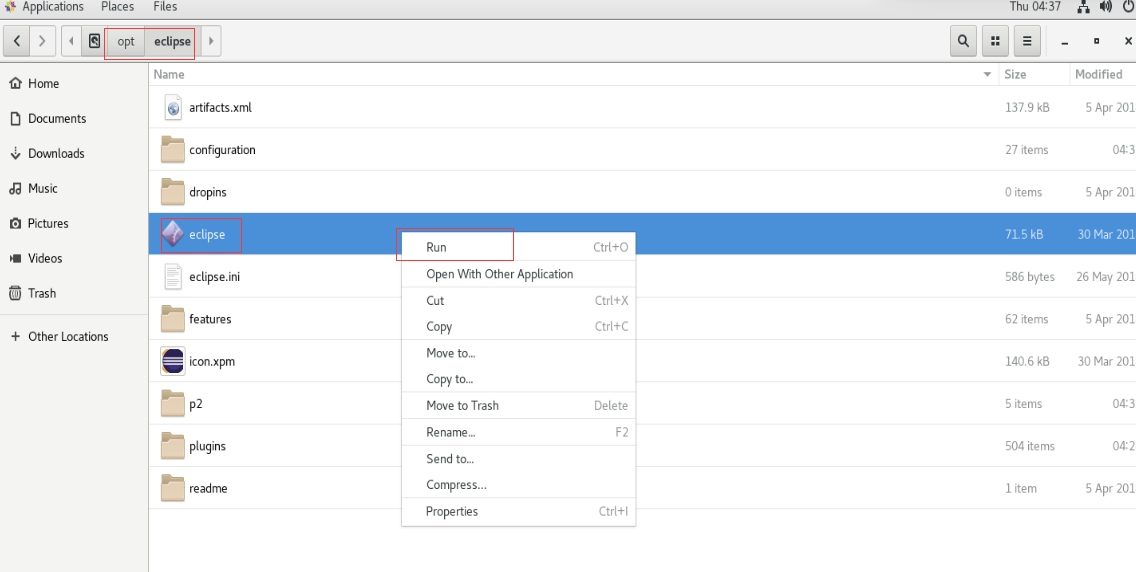Go forward with the right arrow button
This screenshot has width=1136, height=572.
tap(43, 41)
